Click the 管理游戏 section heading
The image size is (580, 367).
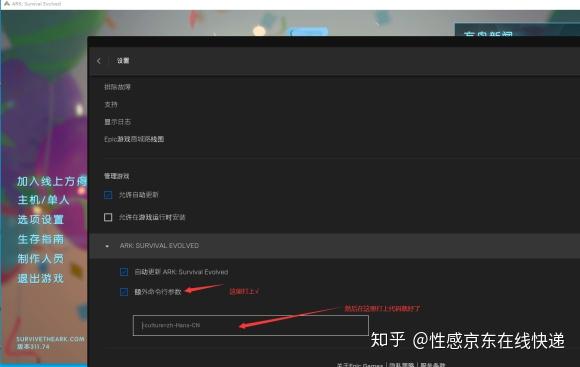pyautogui.click(x=117, y=176)
